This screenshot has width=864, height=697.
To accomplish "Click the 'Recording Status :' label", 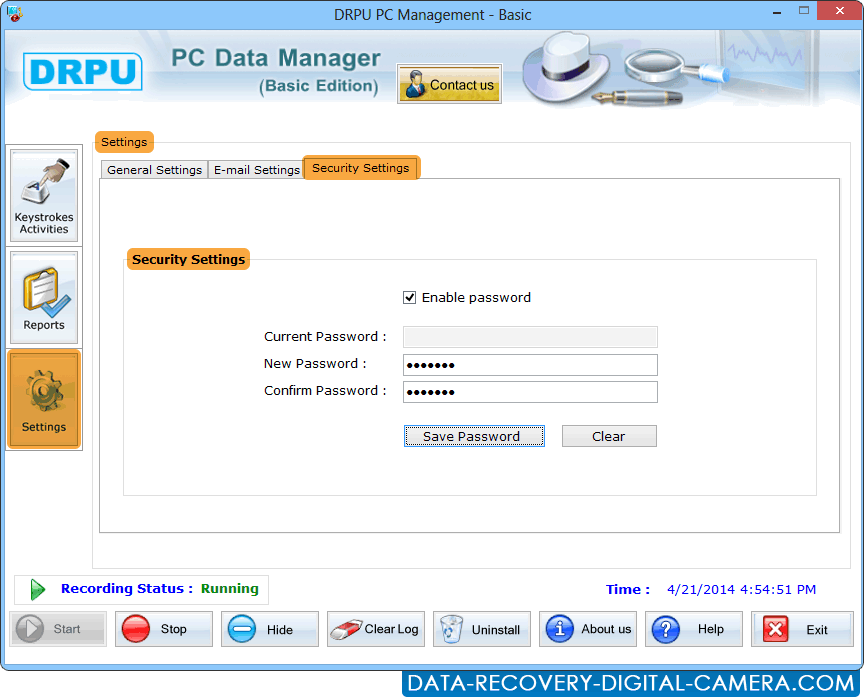I will [x=127, y=588].
